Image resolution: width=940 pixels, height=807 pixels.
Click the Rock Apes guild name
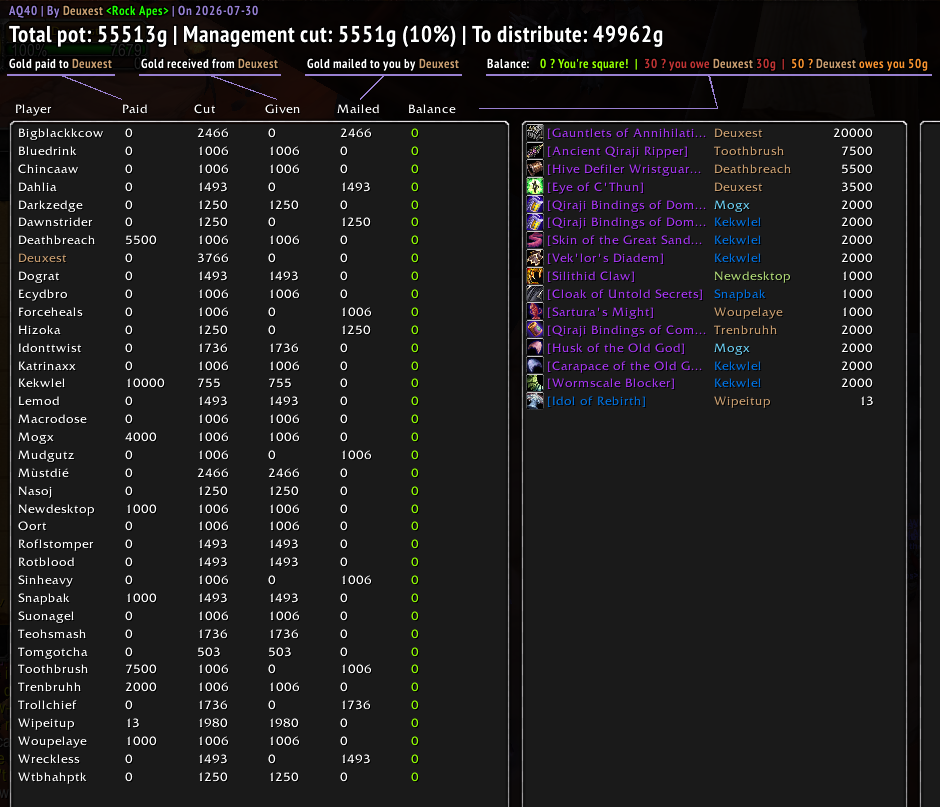click(x=137, y=11)
